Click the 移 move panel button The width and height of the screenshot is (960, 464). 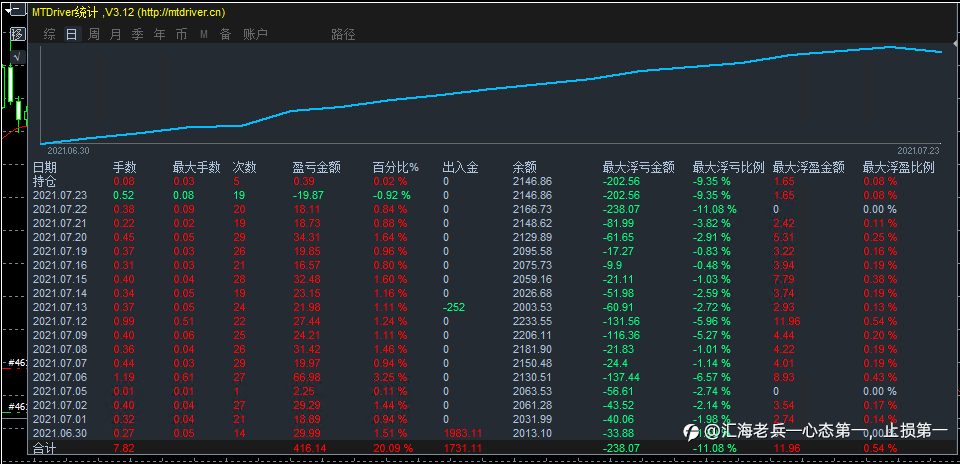(x=18, y=34)
